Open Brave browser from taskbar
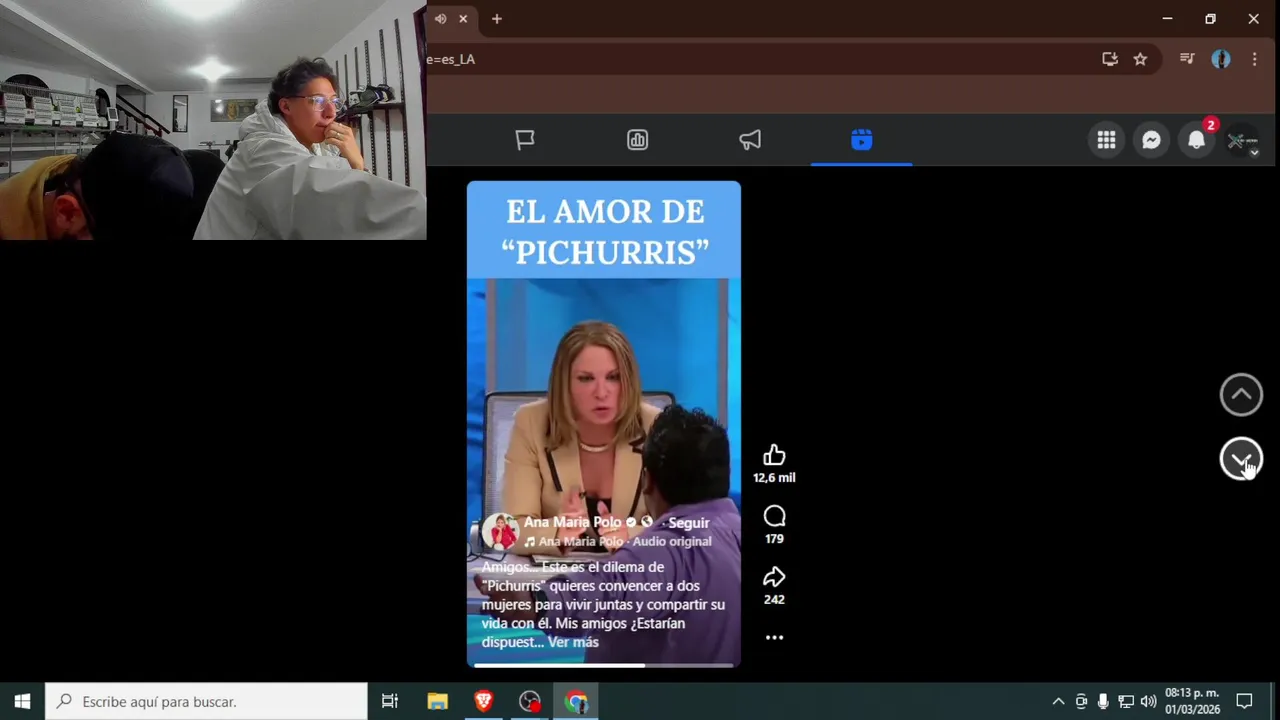1280x720 pixels. click(x=484, y=701)
